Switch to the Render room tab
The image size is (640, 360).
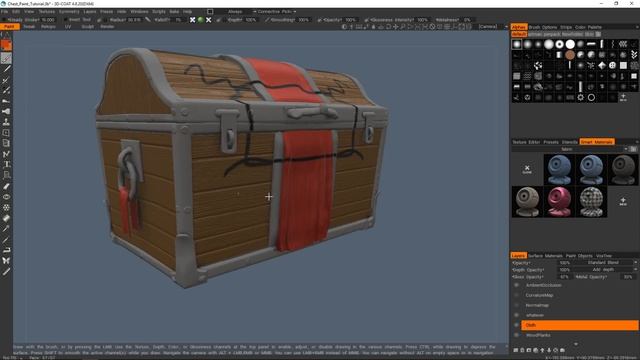tap(107, 27)
